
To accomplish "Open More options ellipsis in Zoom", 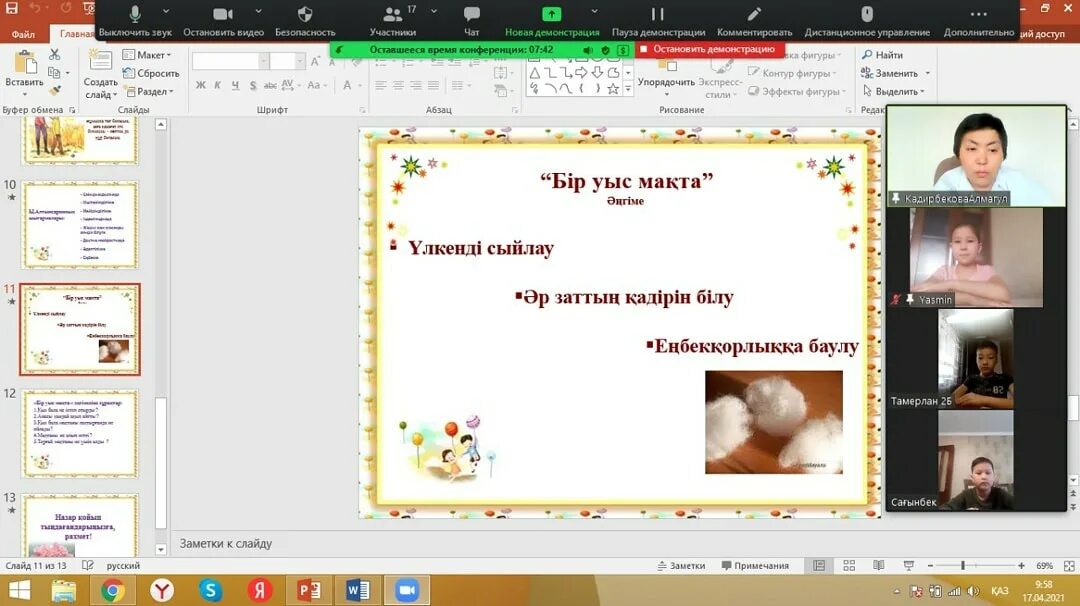I will point(978,14).
